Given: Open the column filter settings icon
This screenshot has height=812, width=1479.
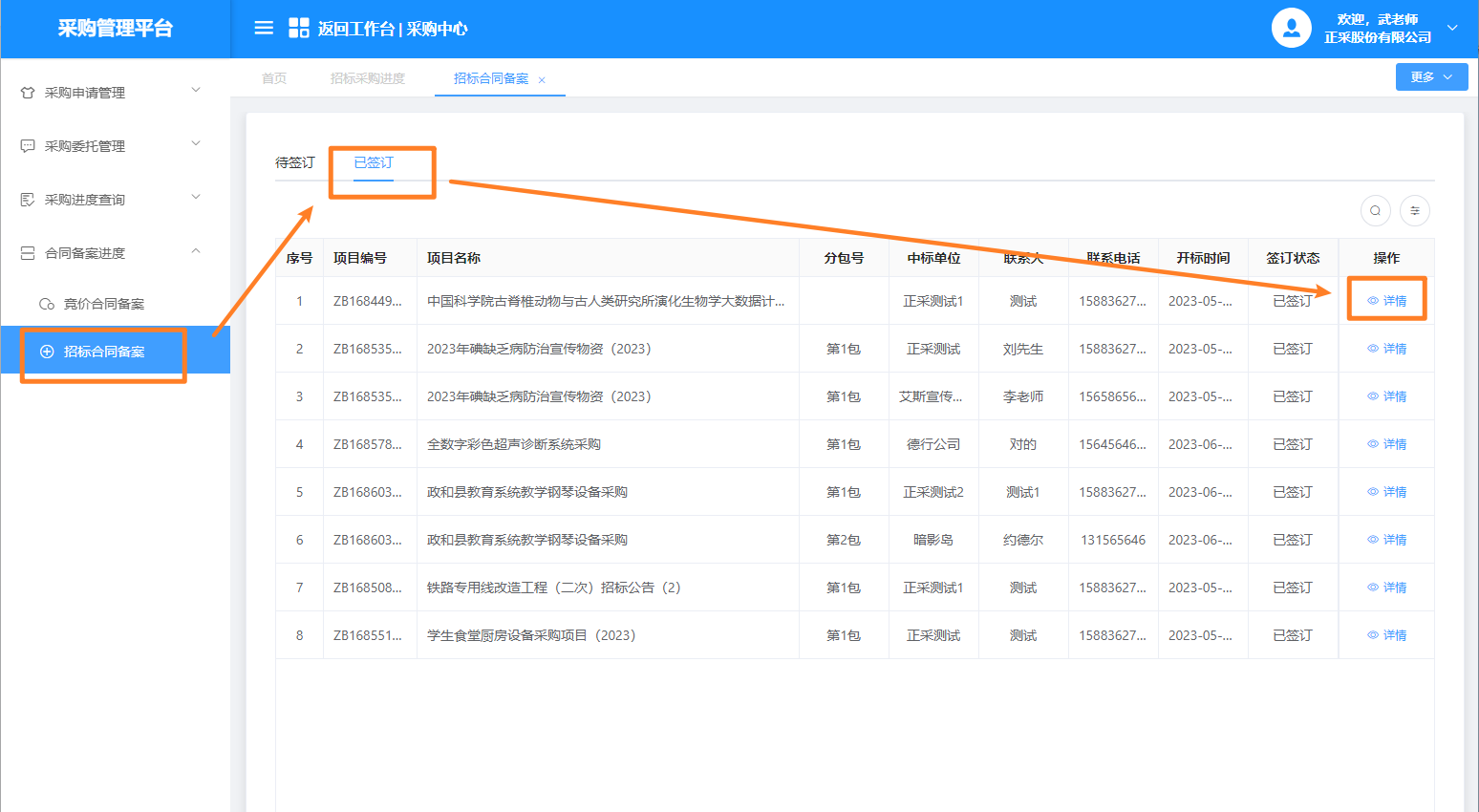Looking at the screenshot, I should (1415, 210).
